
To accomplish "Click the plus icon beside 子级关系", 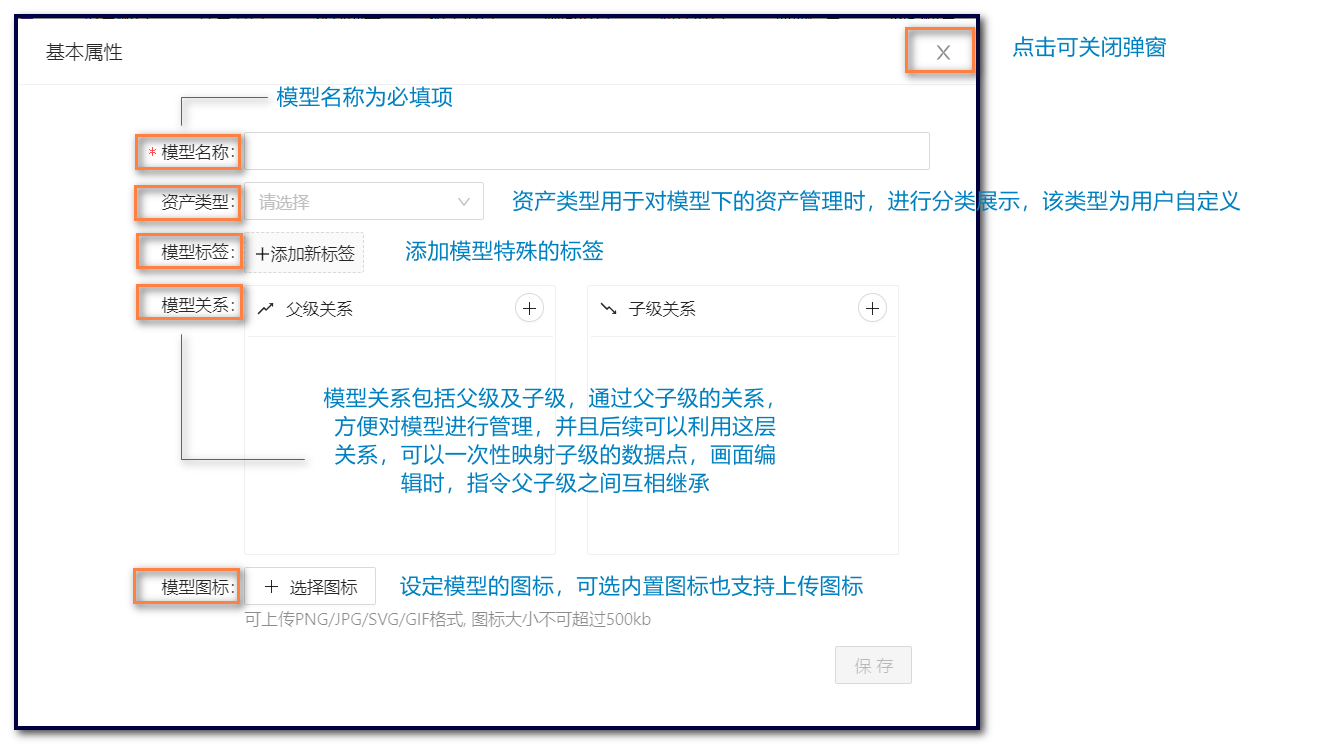I will pos(872,309).
